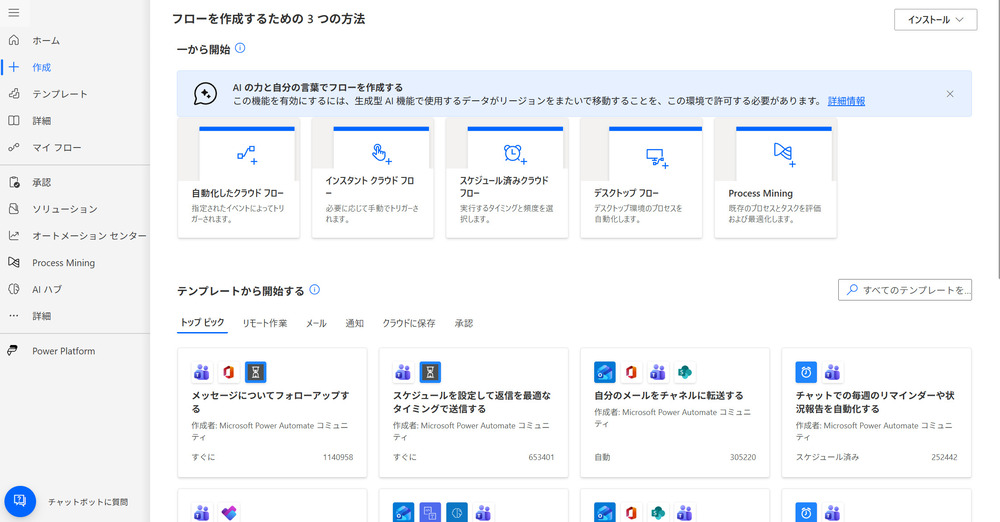Click the solutions icon in sidebar
The width and height of the screenshot is (1000, 522).
(x=13, y=209)
